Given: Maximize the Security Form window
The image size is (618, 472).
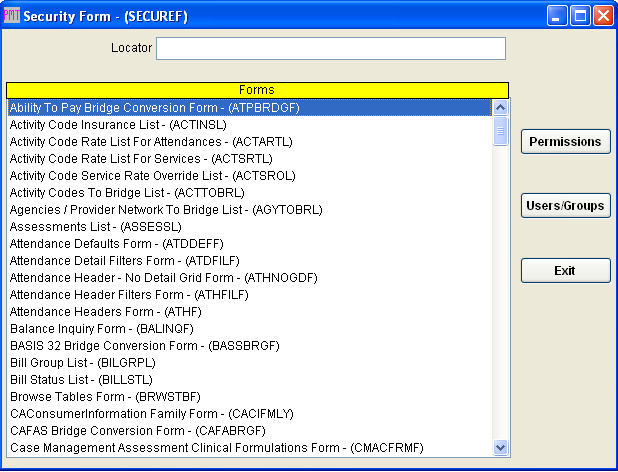Looking at the screenshot, I should [x=580, y=16].
